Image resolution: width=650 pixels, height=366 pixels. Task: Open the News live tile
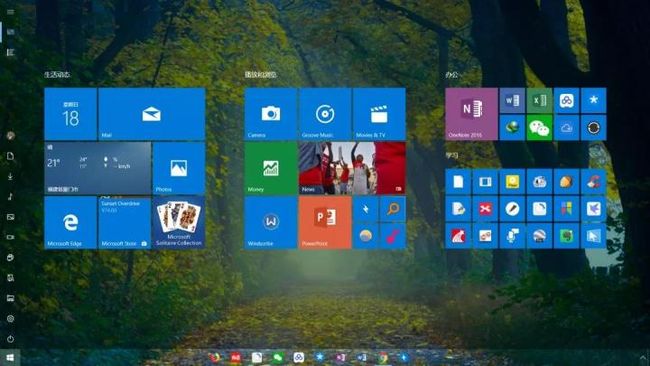pos(352,168)
